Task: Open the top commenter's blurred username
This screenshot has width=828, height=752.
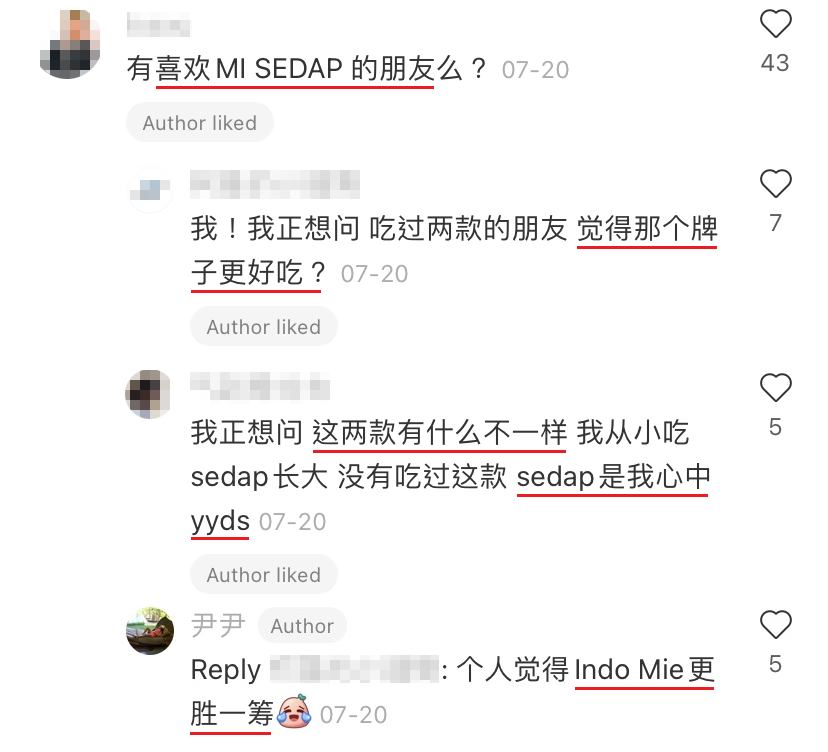Action: click(x=158, y=24)
